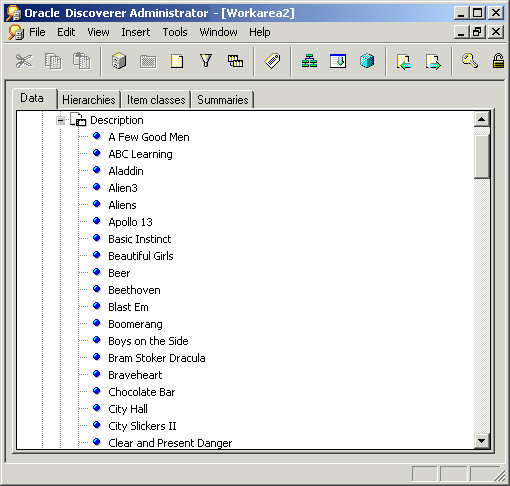
Task: Click the Import toolbar icon with green arrow
Action: (404, 62)
